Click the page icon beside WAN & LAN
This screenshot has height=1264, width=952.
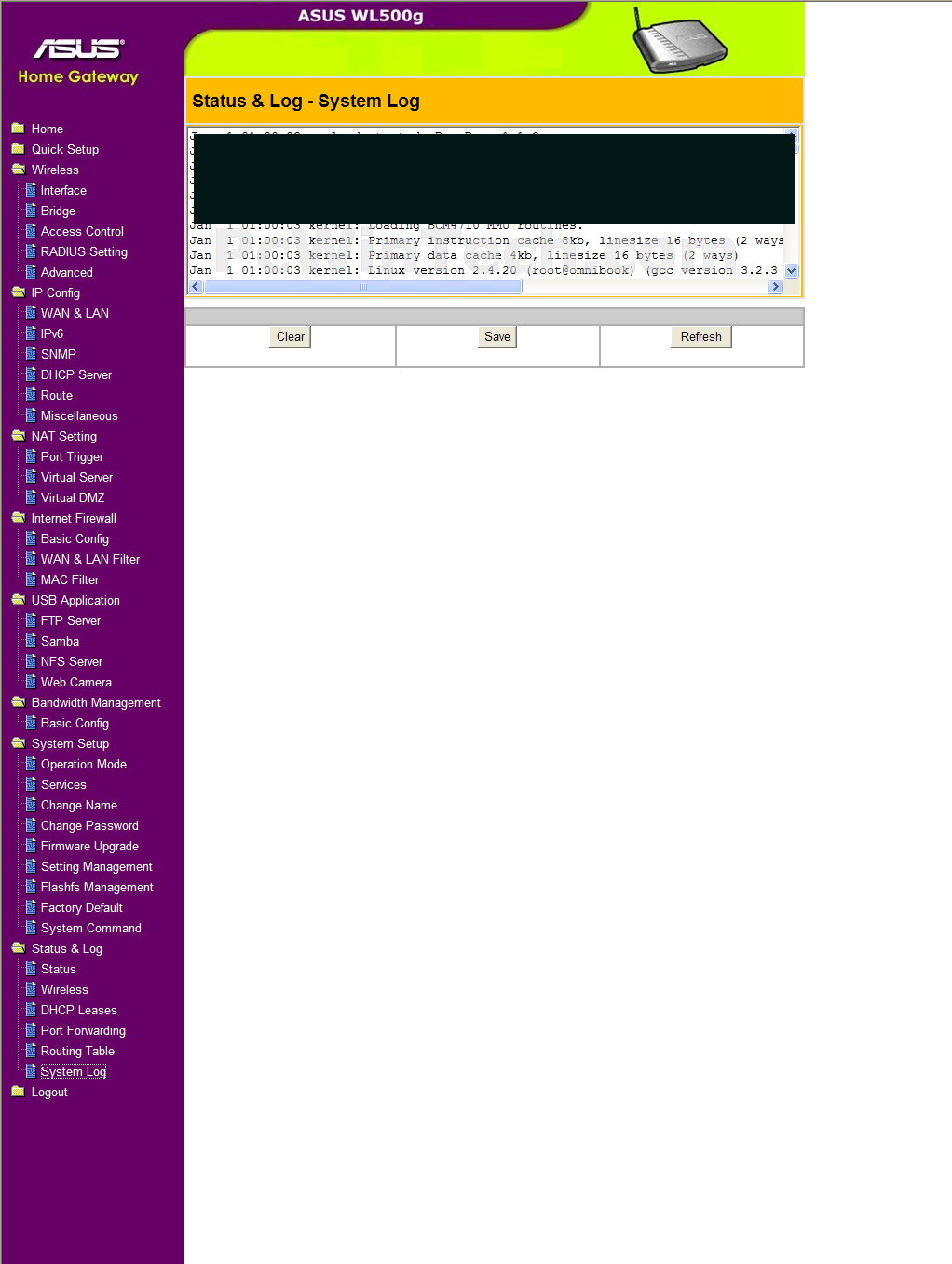pos(31,313)
